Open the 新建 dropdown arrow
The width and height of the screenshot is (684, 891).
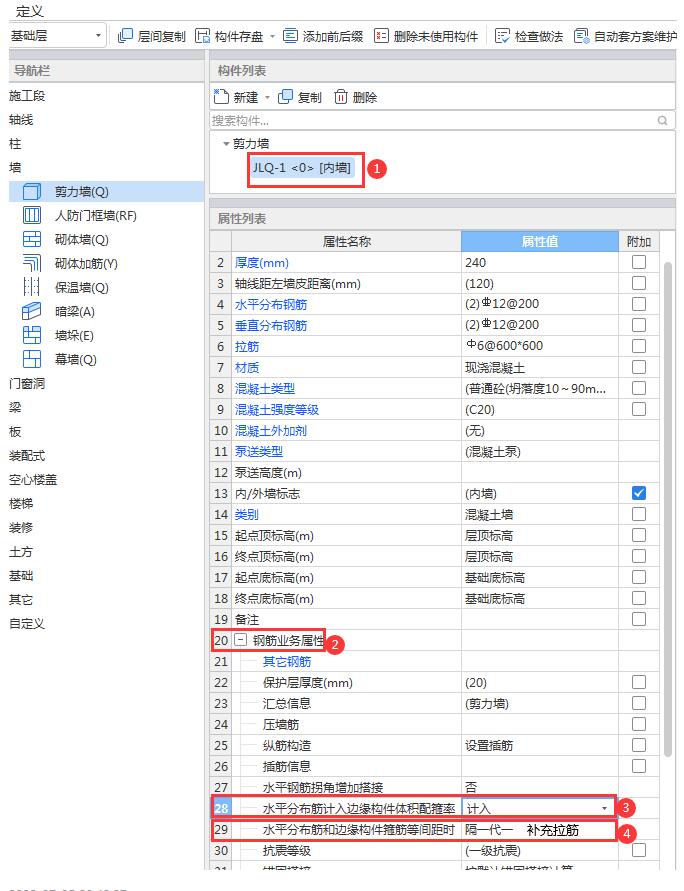(267, 97)
